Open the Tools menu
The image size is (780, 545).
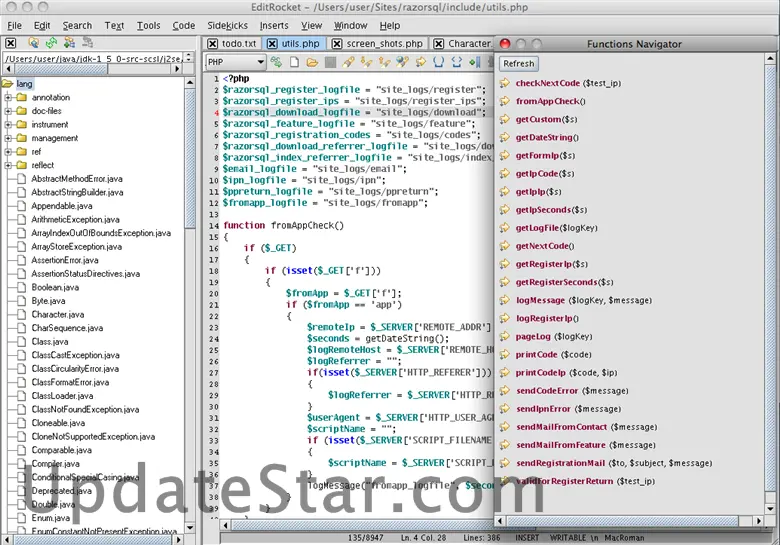coord(149,25)
